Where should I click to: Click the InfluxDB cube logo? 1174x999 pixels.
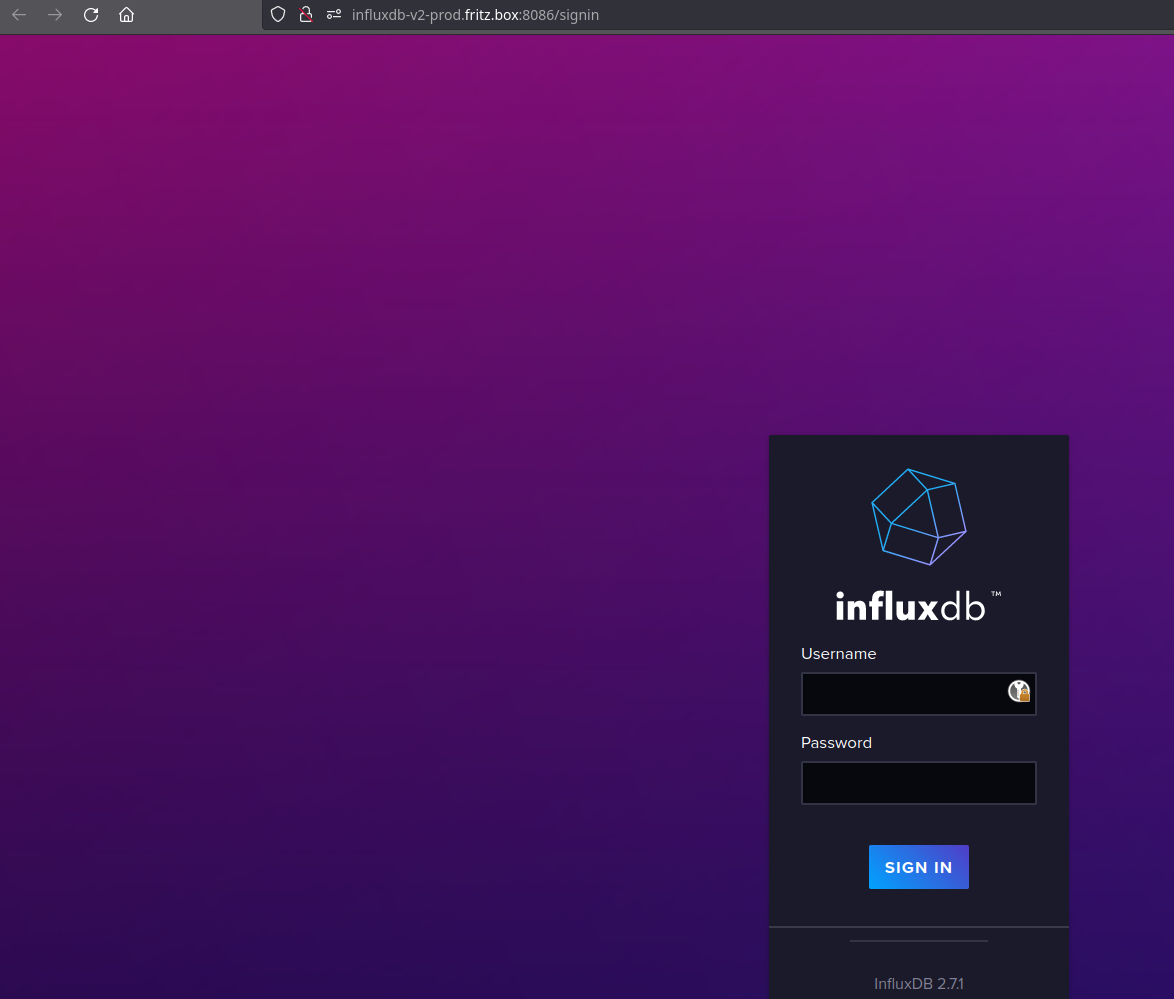919,517
